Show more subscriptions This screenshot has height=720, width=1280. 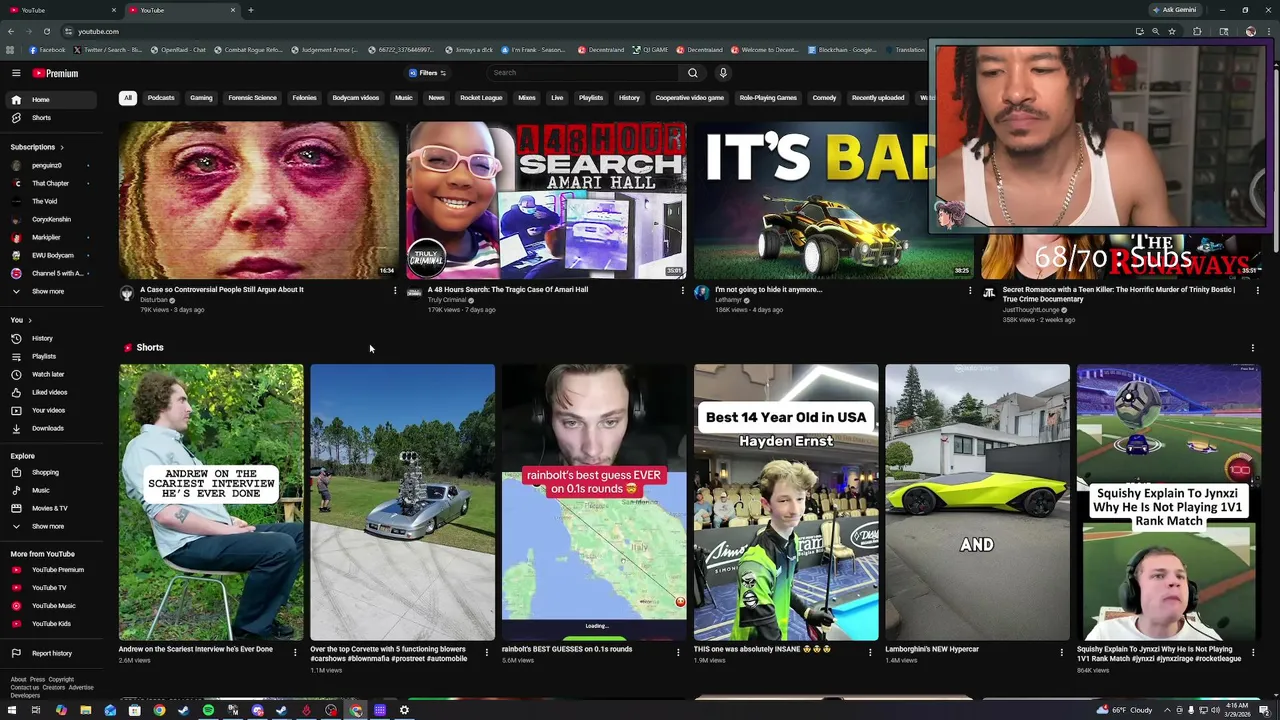click(50, 291)
